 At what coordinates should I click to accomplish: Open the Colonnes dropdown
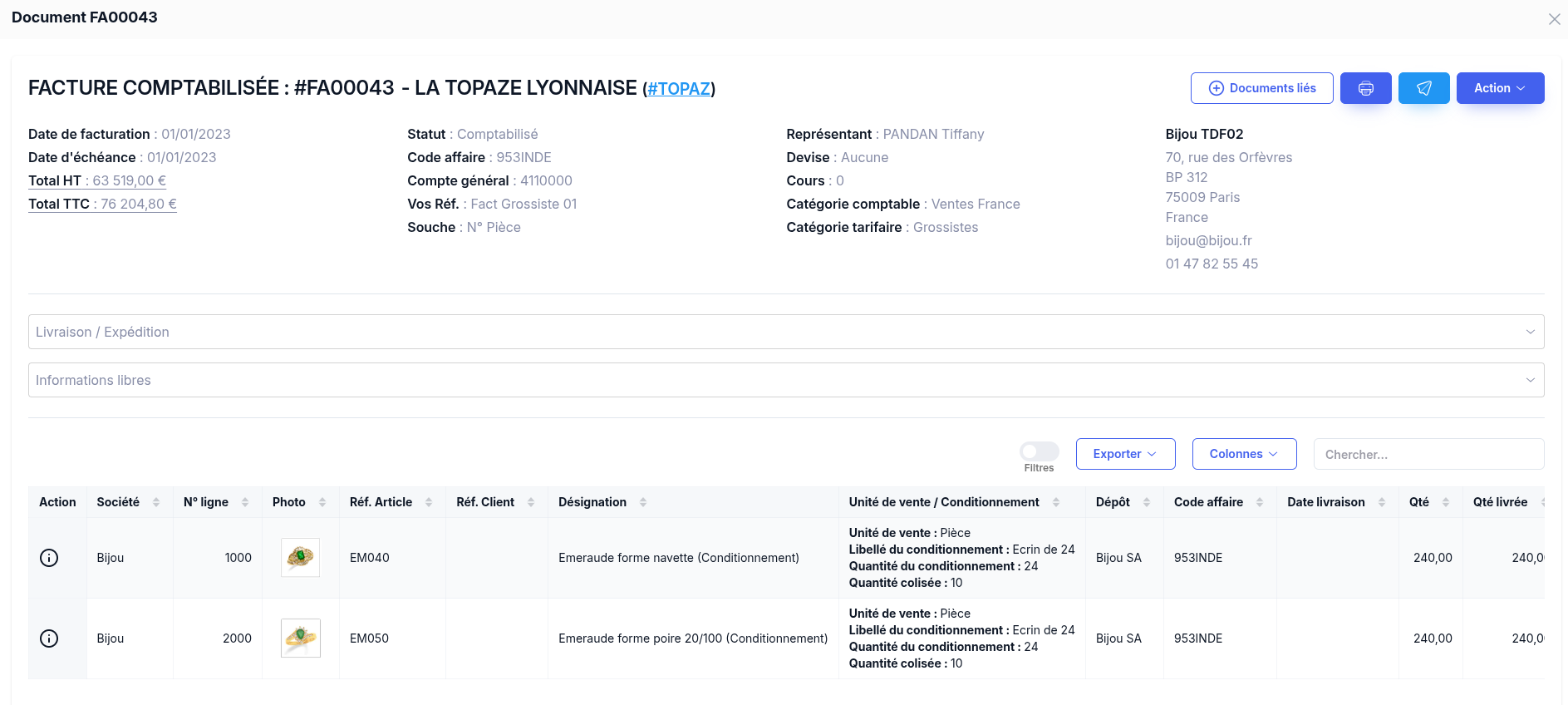click(1243, 454)
